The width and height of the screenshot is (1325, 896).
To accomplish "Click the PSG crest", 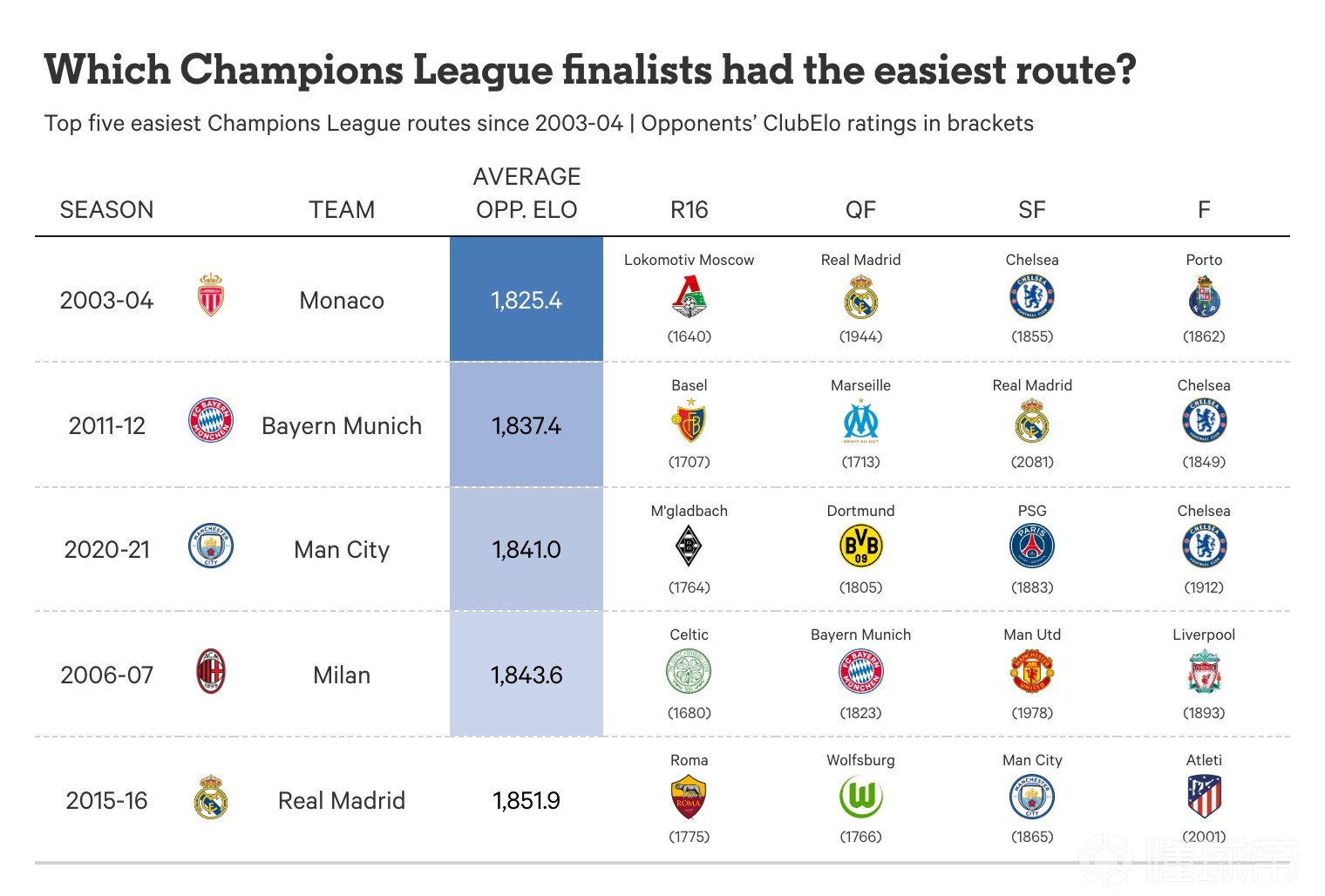I will [1032, 547].
